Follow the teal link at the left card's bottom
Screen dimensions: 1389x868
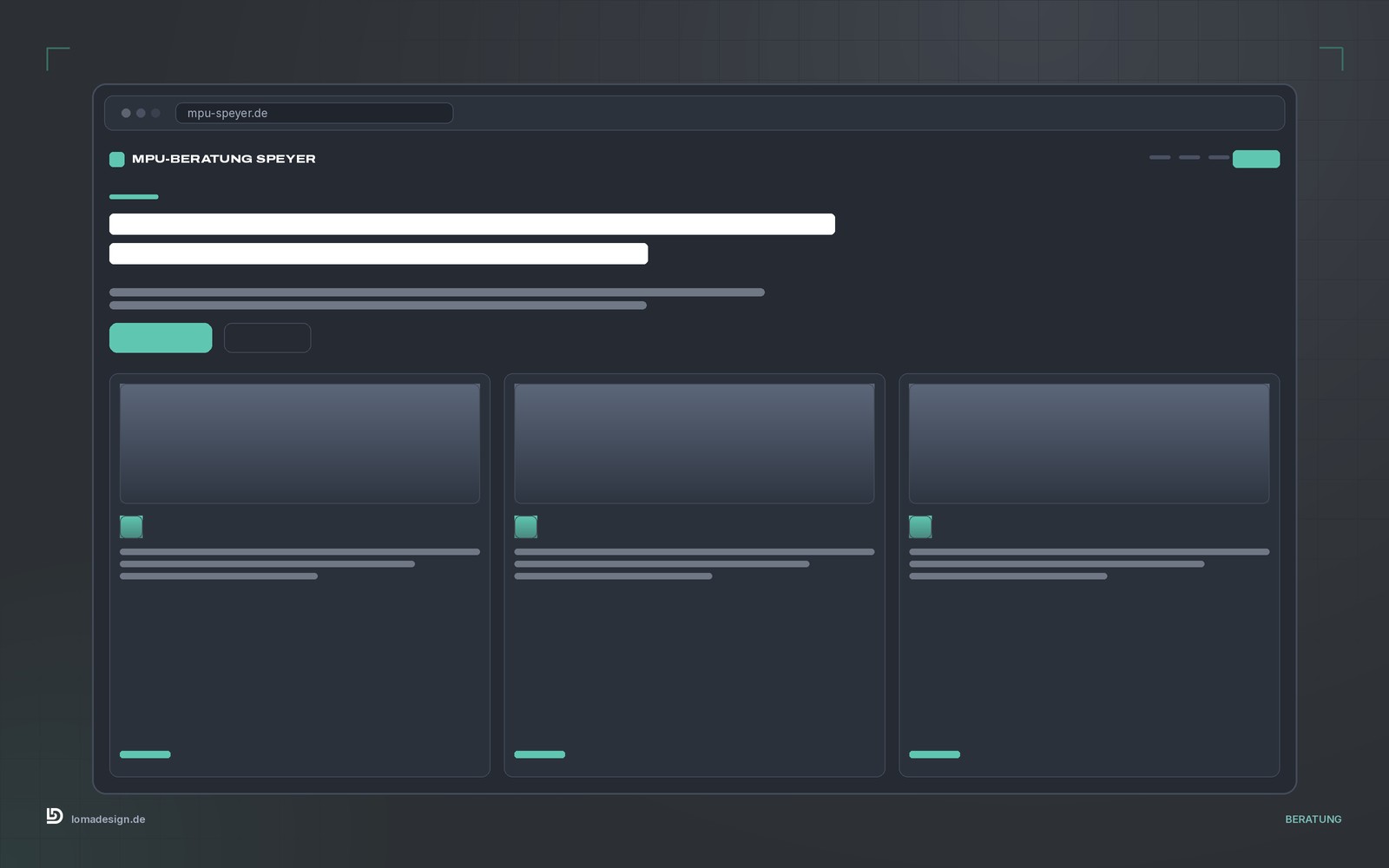pos(145,754)
